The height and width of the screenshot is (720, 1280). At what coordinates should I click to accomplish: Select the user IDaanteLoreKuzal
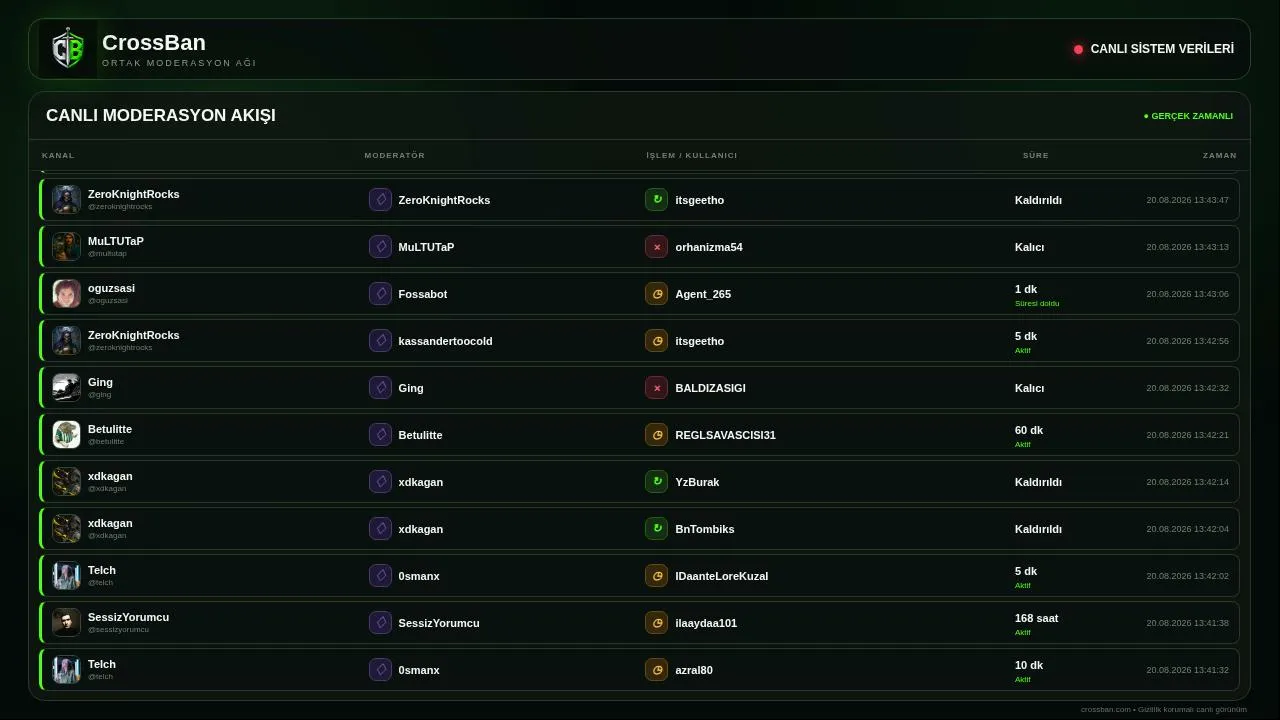pos(721,576)
